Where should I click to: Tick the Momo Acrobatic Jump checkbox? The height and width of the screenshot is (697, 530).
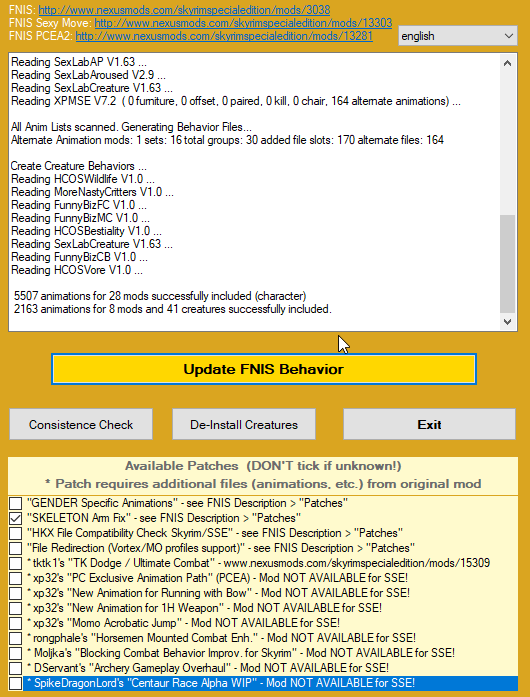16,623
